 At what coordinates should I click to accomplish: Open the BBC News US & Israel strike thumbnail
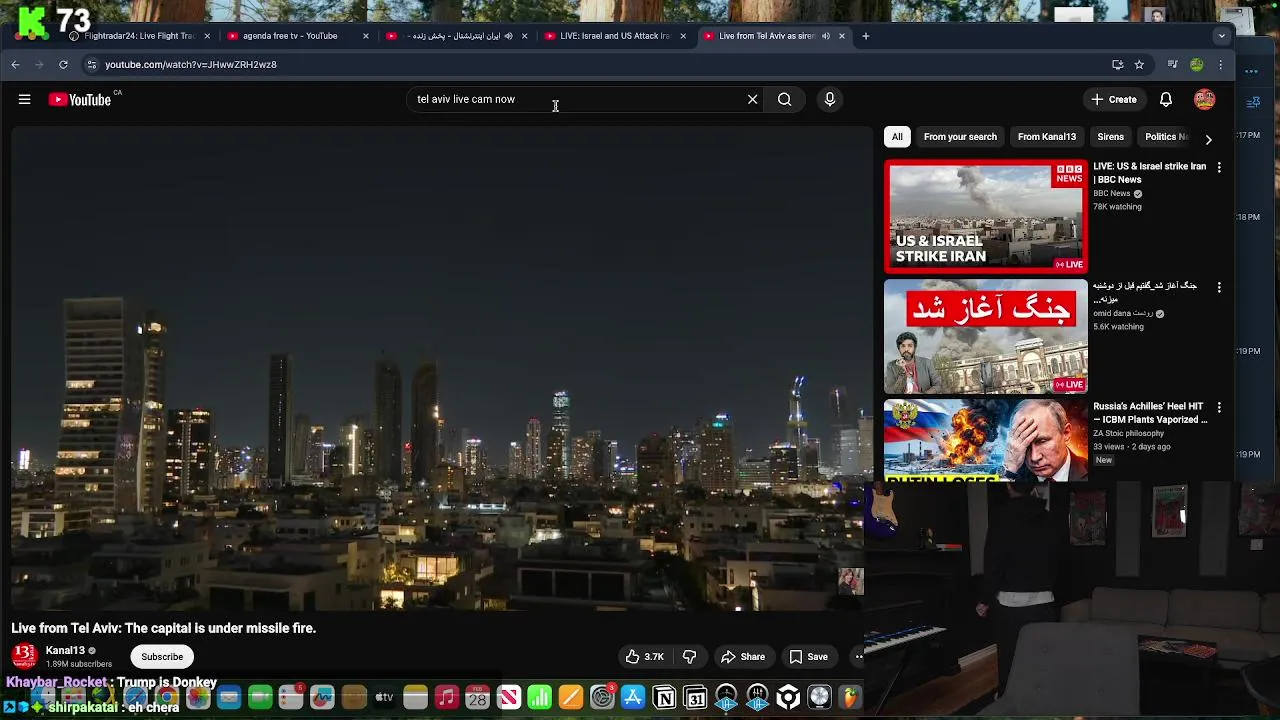tap(985, 217)
